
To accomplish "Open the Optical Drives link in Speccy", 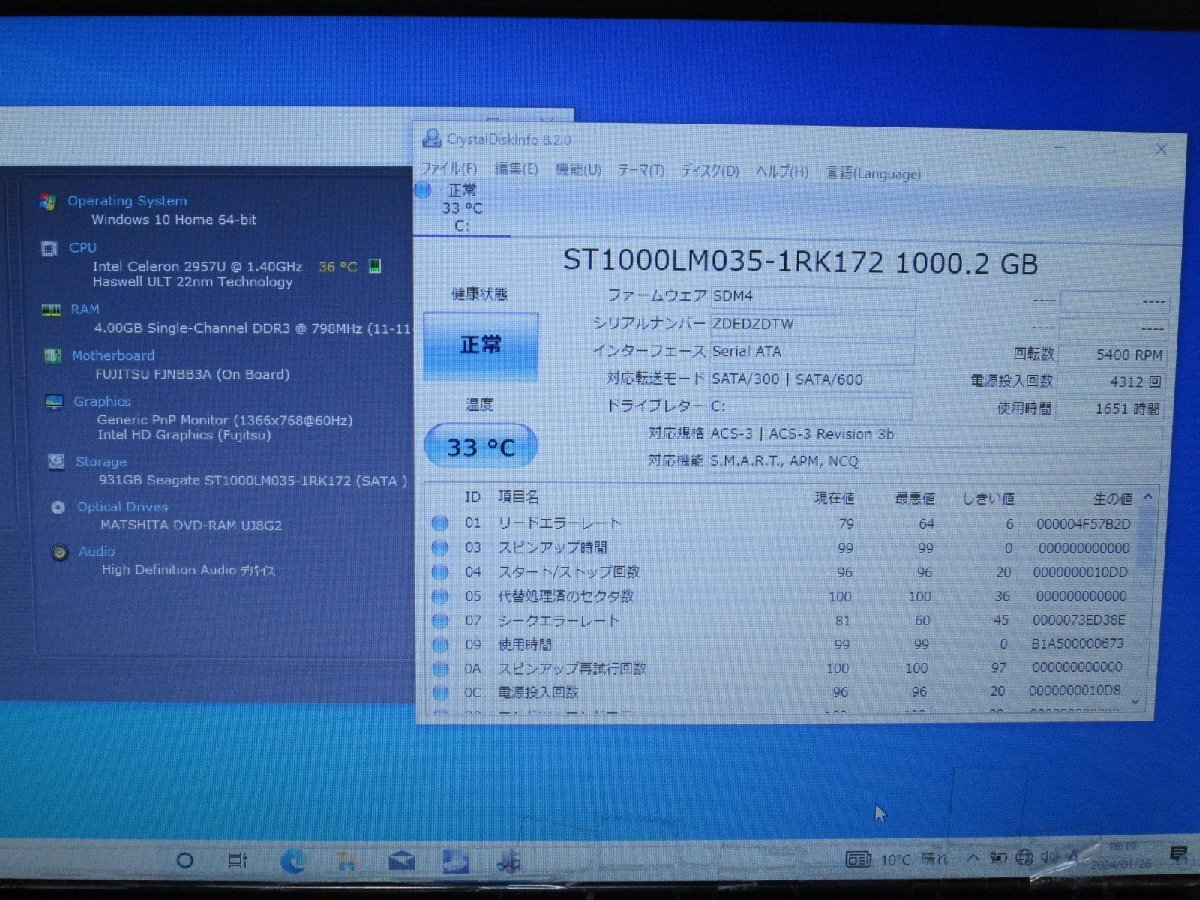I will coord(123,507).
